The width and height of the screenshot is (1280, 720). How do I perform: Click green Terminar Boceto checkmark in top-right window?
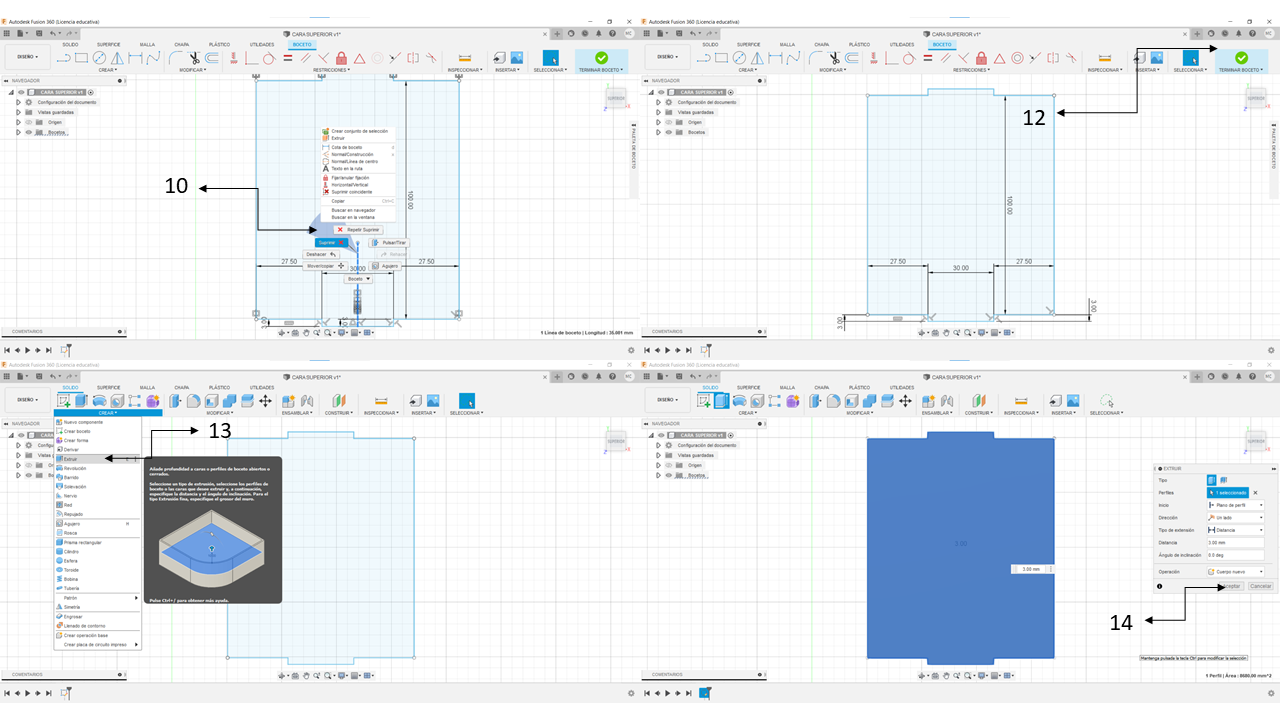click(1241, 59)
